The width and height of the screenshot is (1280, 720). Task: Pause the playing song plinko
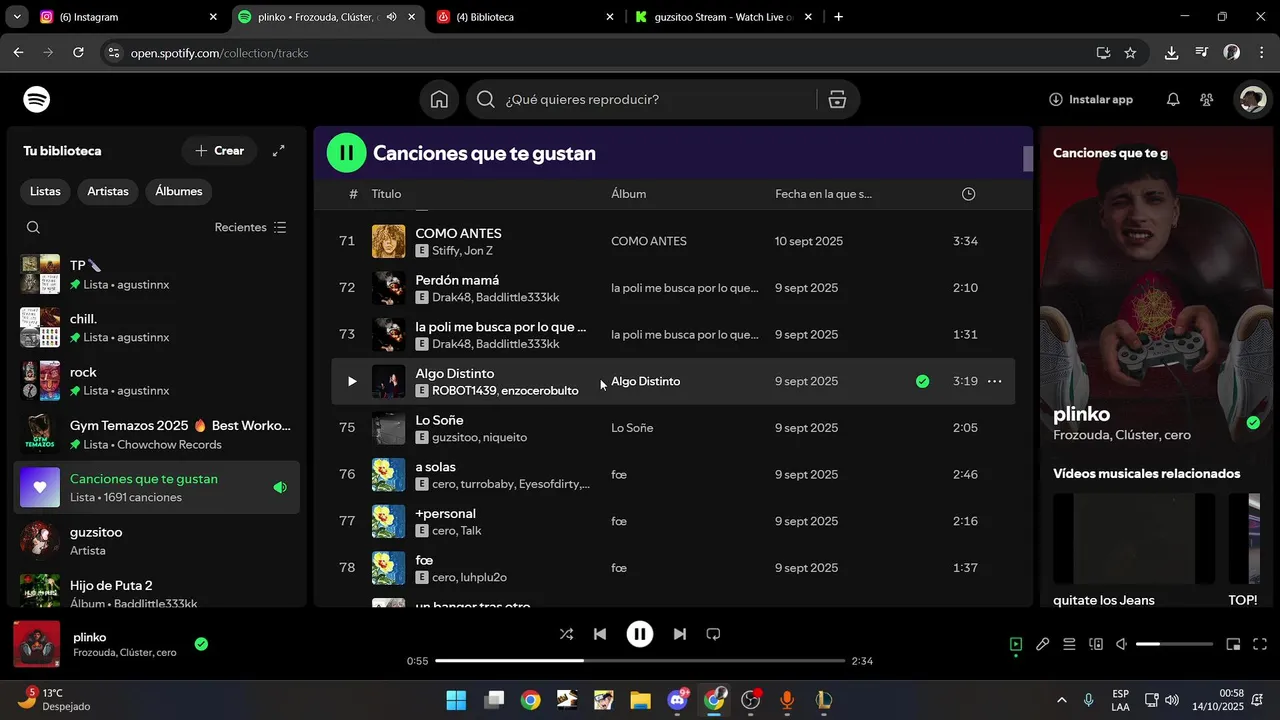(640, 634)
